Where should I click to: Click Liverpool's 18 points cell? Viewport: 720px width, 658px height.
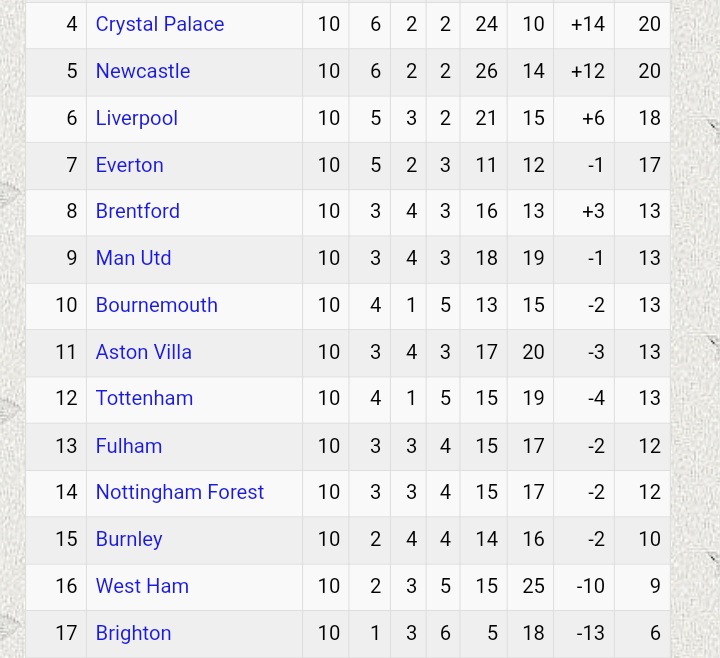tap(642, 118)
